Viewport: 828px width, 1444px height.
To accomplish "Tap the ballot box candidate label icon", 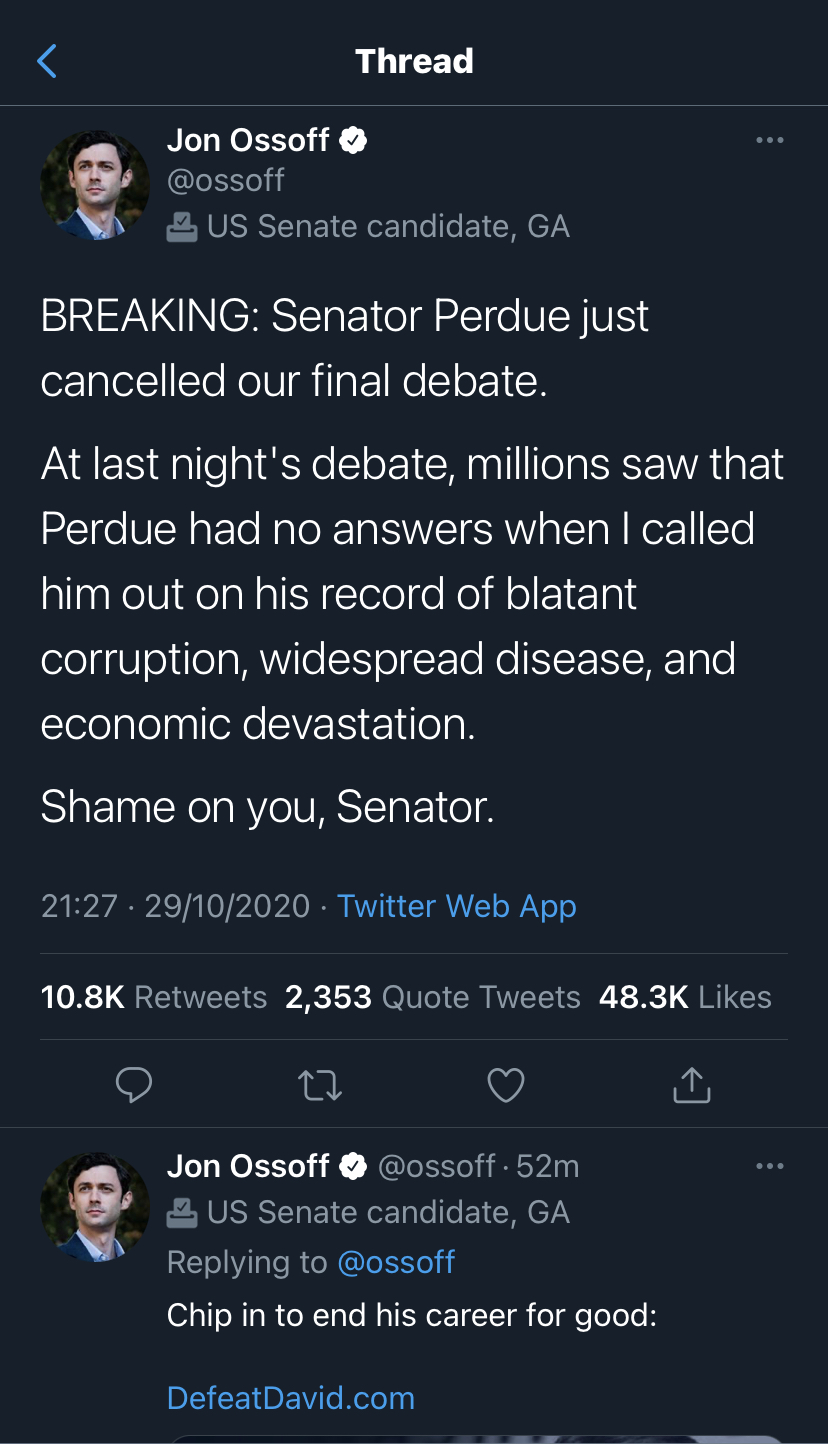I will [181, 227].
